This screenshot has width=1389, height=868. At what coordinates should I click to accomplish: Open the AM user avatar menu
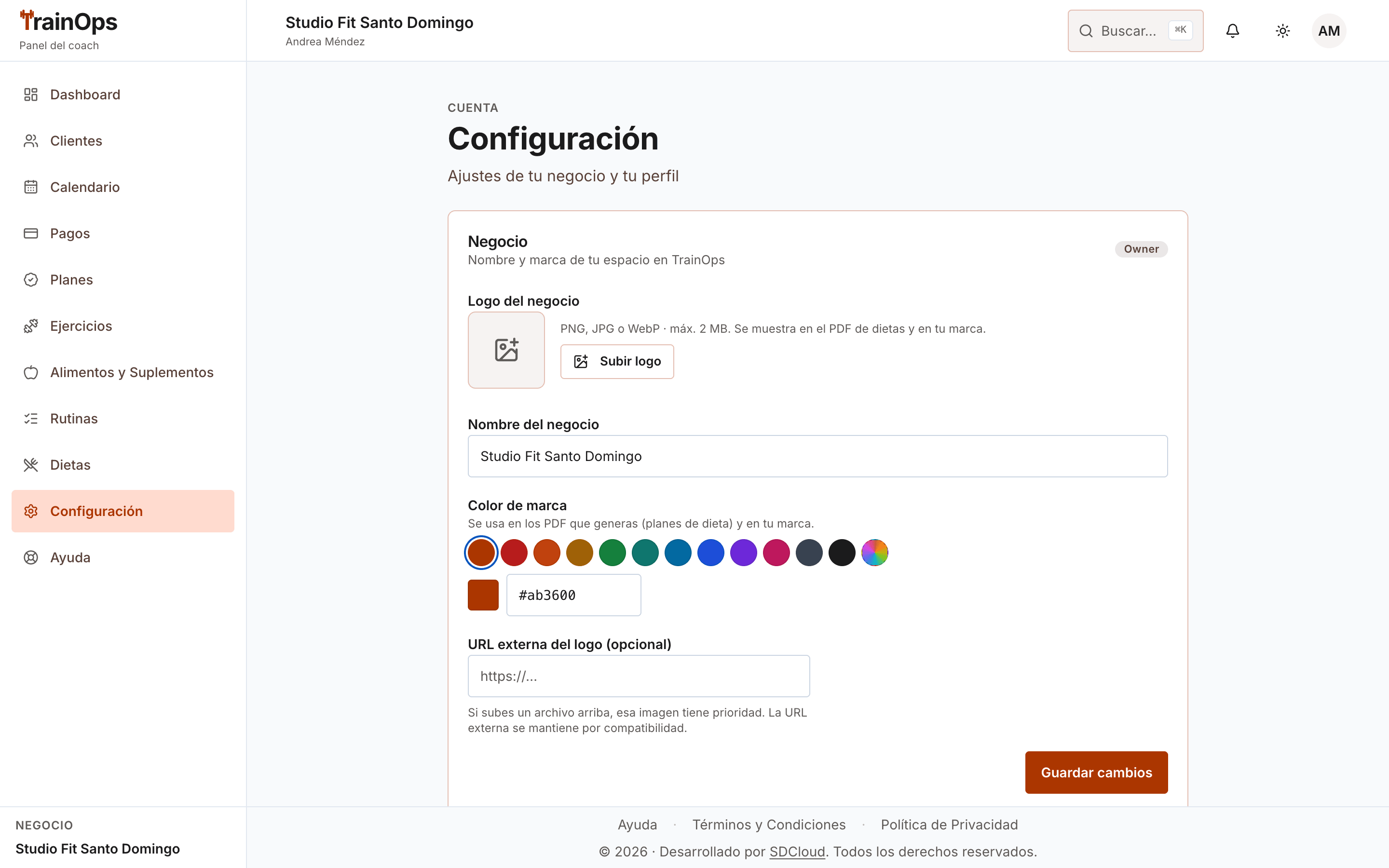[x=1329, y=31]
